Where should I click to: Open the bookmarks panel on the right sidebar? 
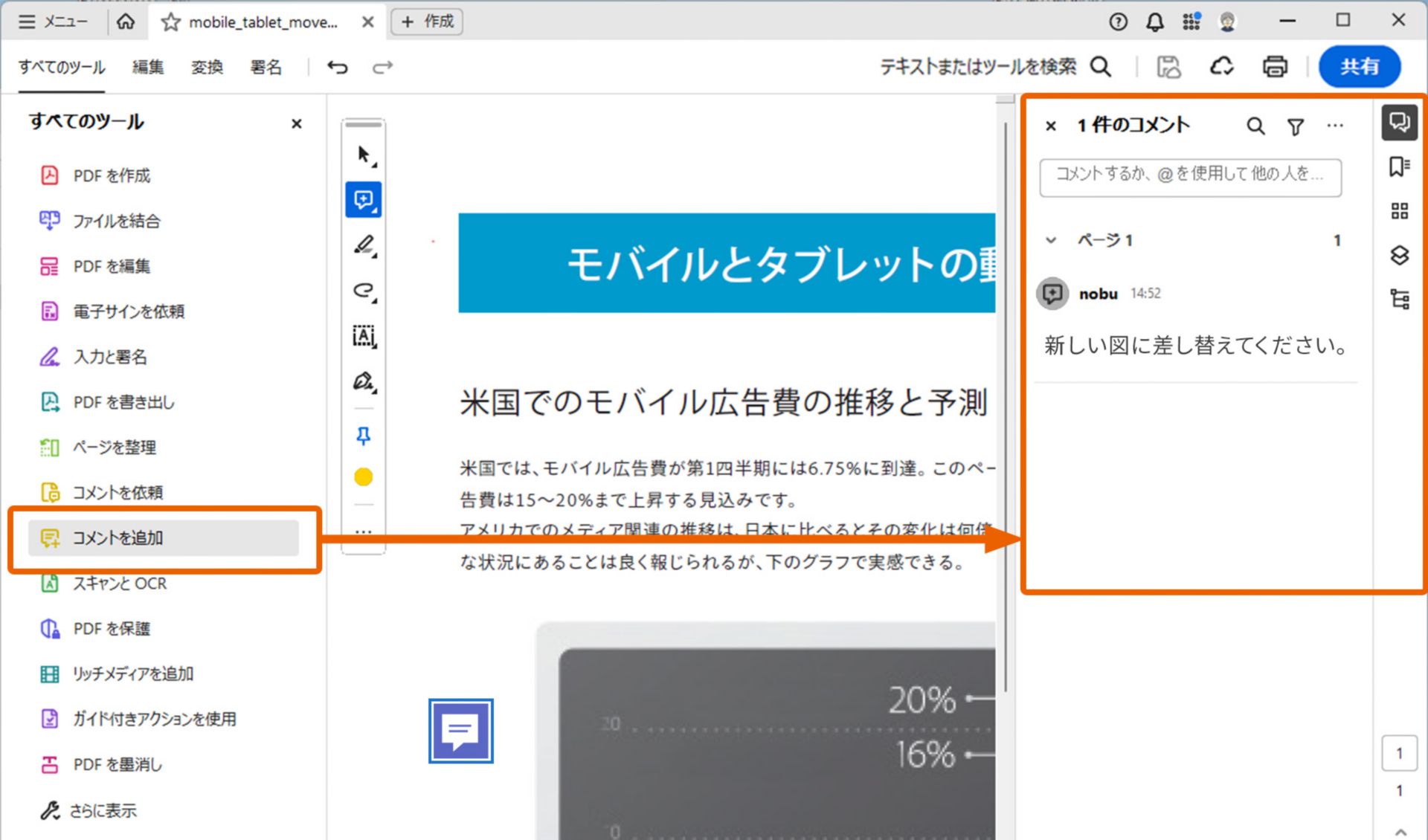[x=1400, y=167]
